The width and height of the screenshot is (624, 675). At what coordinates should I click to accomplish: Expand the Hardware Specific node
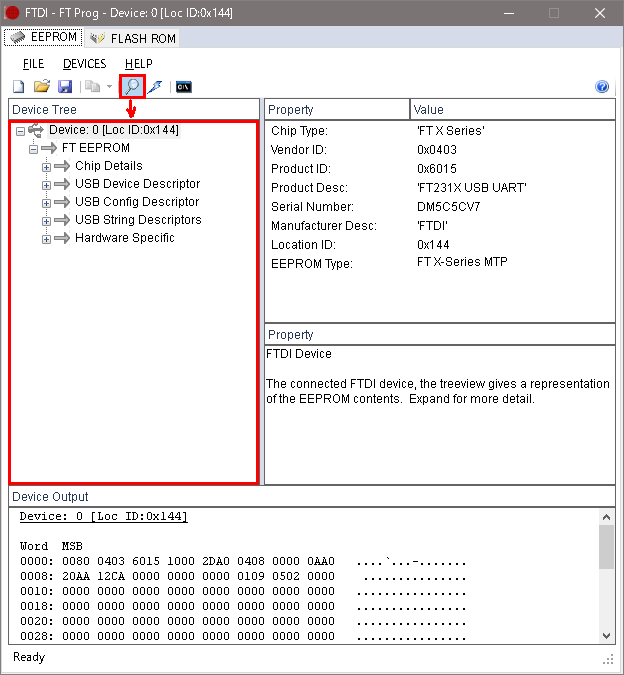46,239
